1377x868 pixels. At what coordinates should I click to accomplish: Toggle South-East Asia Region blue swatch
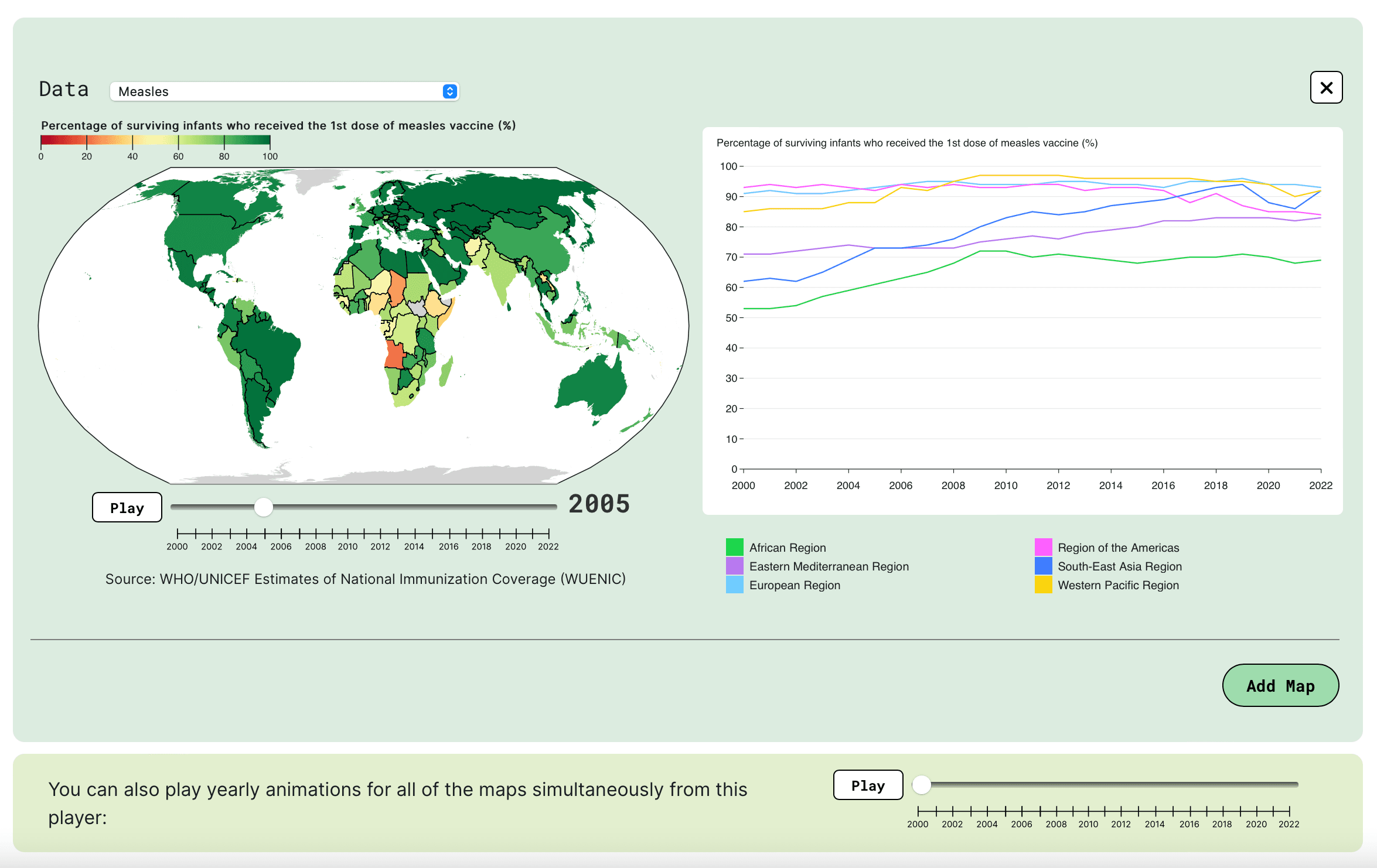tap(1043, 566)
